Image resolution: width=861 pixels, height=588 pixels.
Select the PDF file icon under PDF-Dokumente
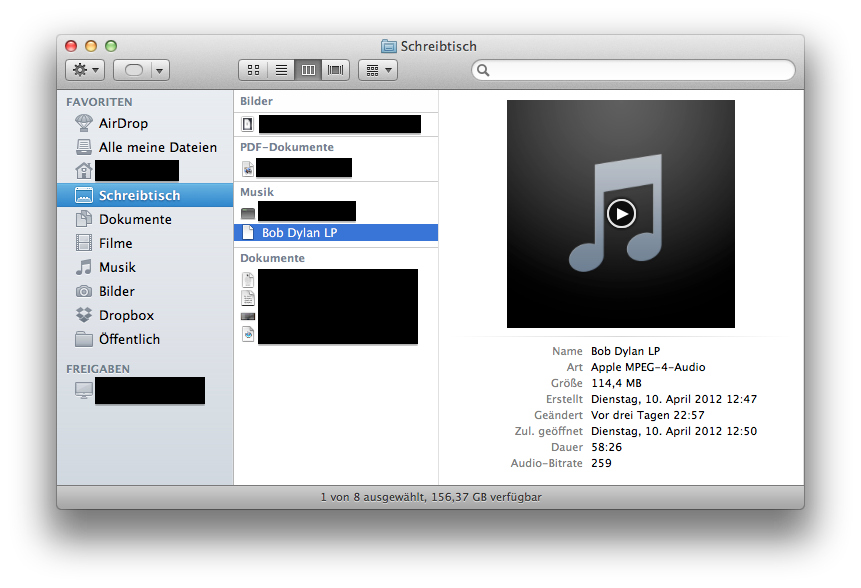(248, 169)
